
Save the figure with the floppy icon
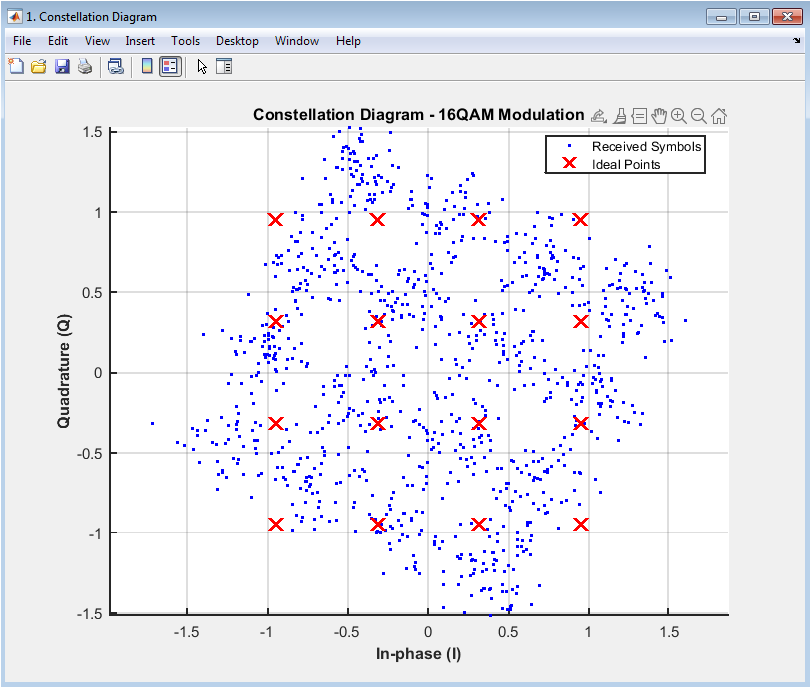click(62, 66)
